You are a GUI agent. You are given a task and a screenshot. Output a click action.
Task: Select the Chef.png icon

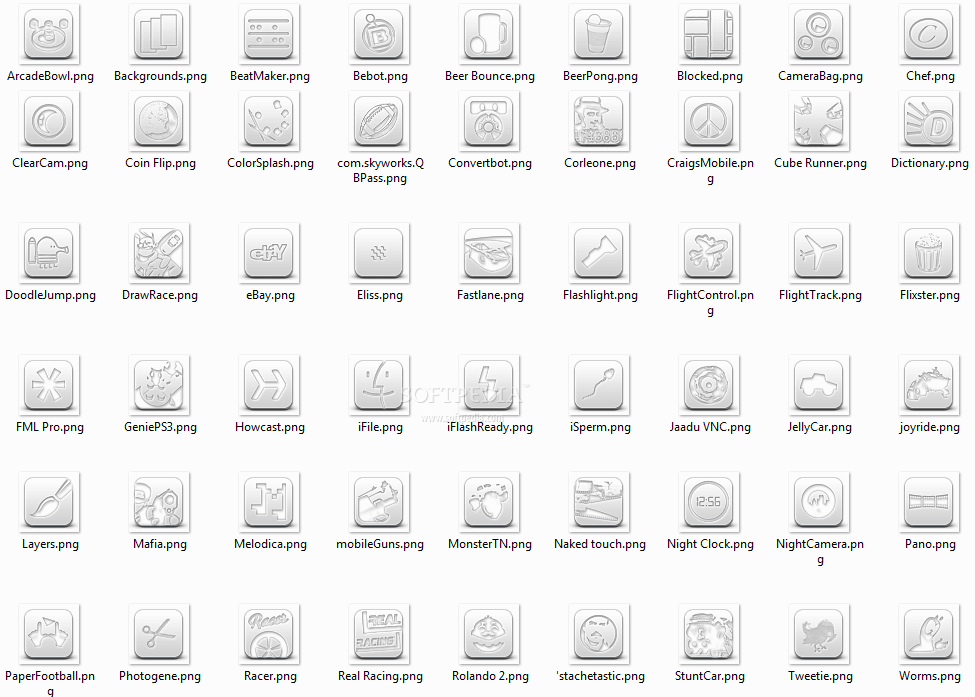point(930,33)
